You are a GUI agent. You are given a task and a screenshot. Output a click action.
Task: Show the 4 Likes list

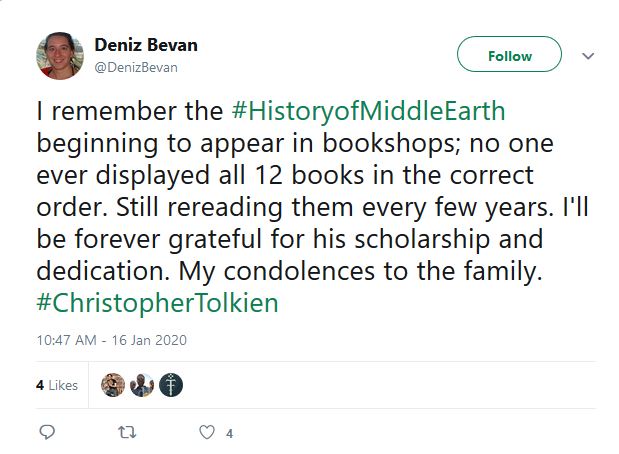[57, 385]
